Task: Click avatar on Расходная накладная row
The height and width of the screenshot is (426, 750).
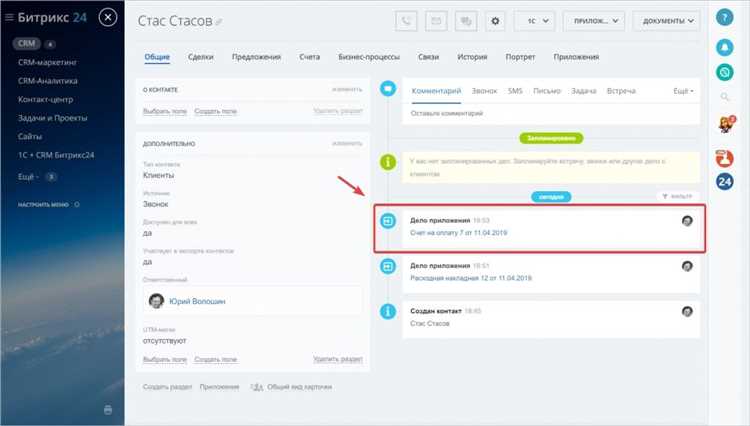Action: click(x=687, y=266)
